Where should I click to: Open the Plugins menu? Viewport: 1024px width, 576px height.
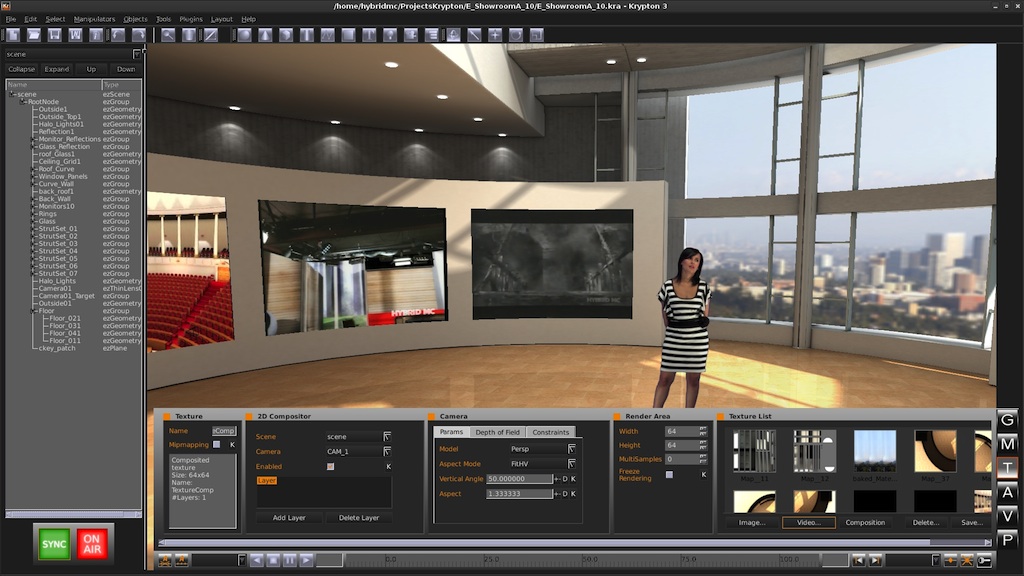[191, 19]
